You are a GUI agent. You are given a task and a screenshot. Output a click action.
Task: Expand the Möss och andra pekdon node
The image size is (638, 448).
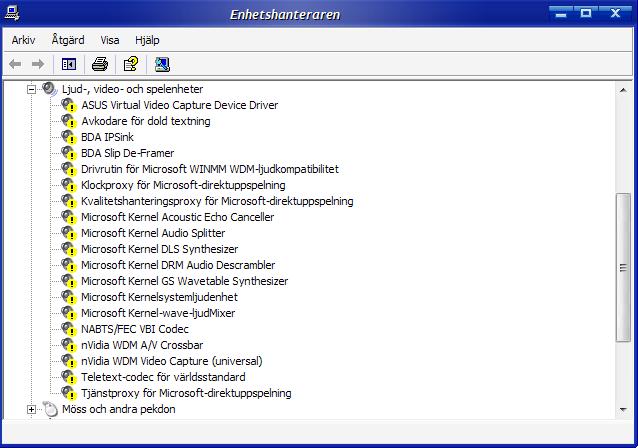click(x=31, y=409)
